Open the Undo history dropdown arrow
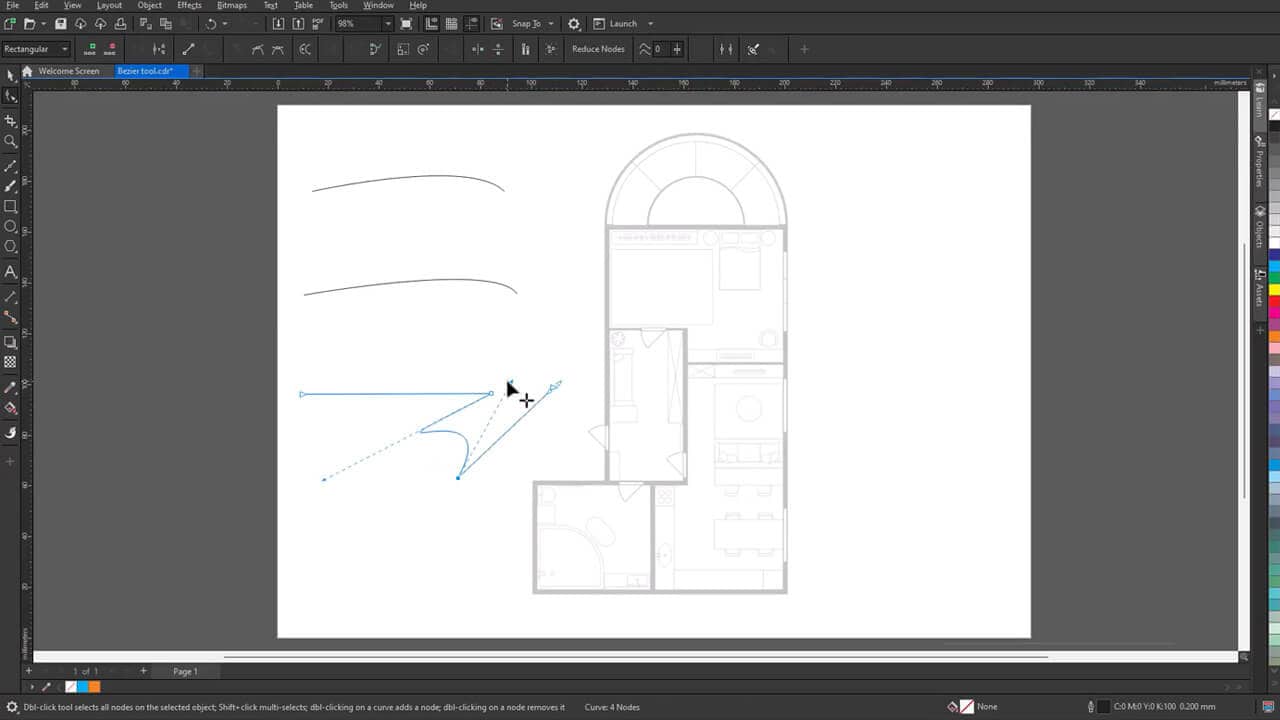The width and height of the screenshot is (1280, 720). click(225, 24)
